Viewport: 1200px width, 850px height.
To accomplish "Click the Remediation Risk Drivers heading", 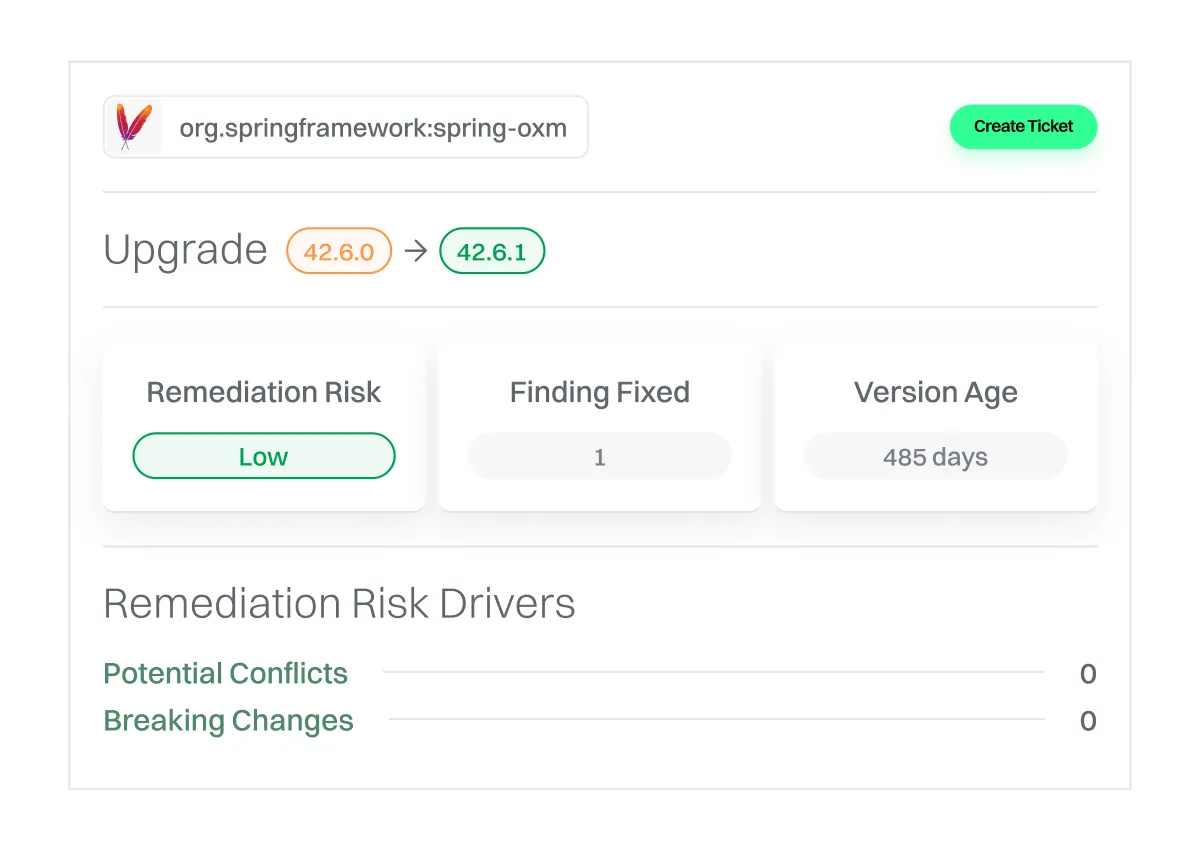I will click(340, 603).
